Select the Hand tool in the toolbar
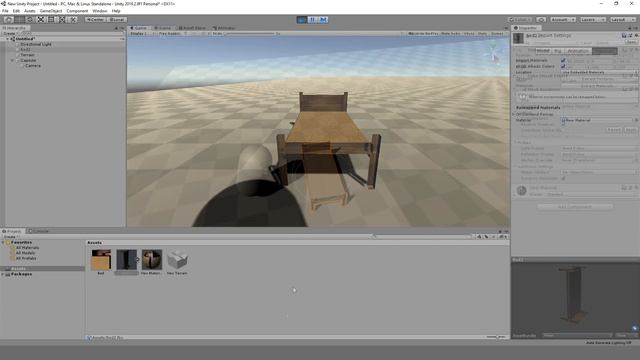 9,20
